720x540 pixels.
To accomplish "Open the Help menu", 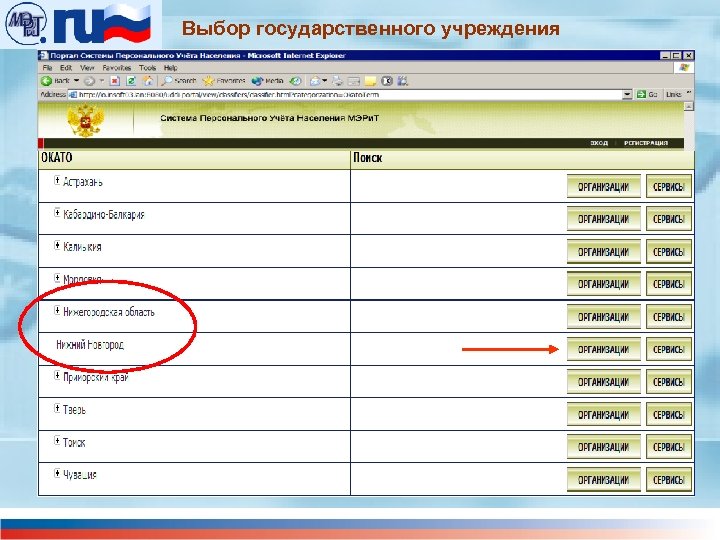I will coord(170,68).
